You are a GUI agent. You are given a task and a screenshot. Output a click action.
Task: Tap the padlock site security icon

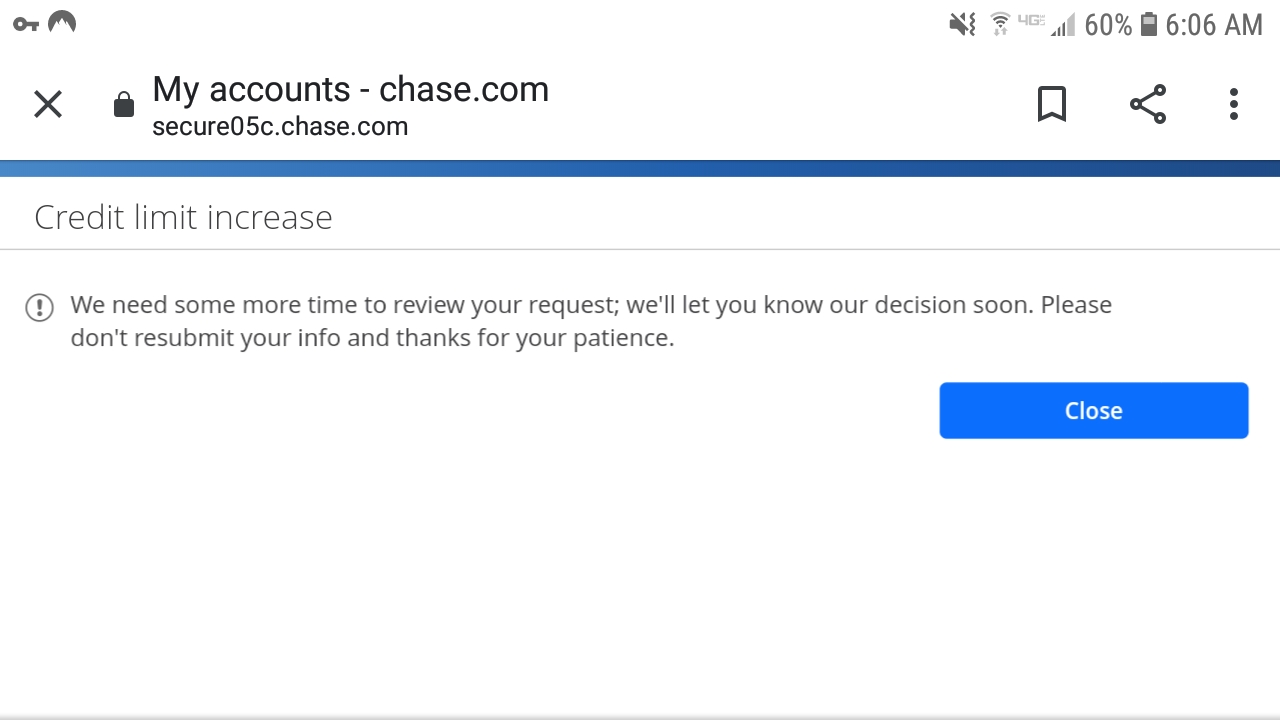pyautogui.click(x=124, y=105)
